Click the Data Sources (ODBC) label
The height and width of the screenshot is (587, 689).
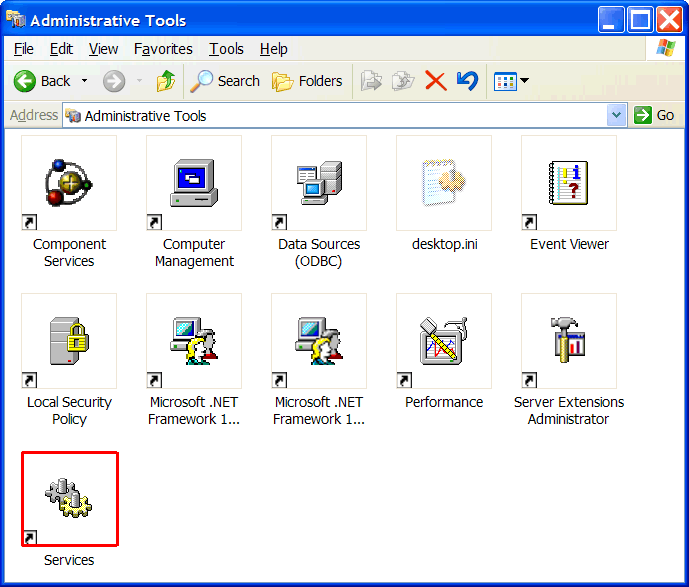click(319, 253)
